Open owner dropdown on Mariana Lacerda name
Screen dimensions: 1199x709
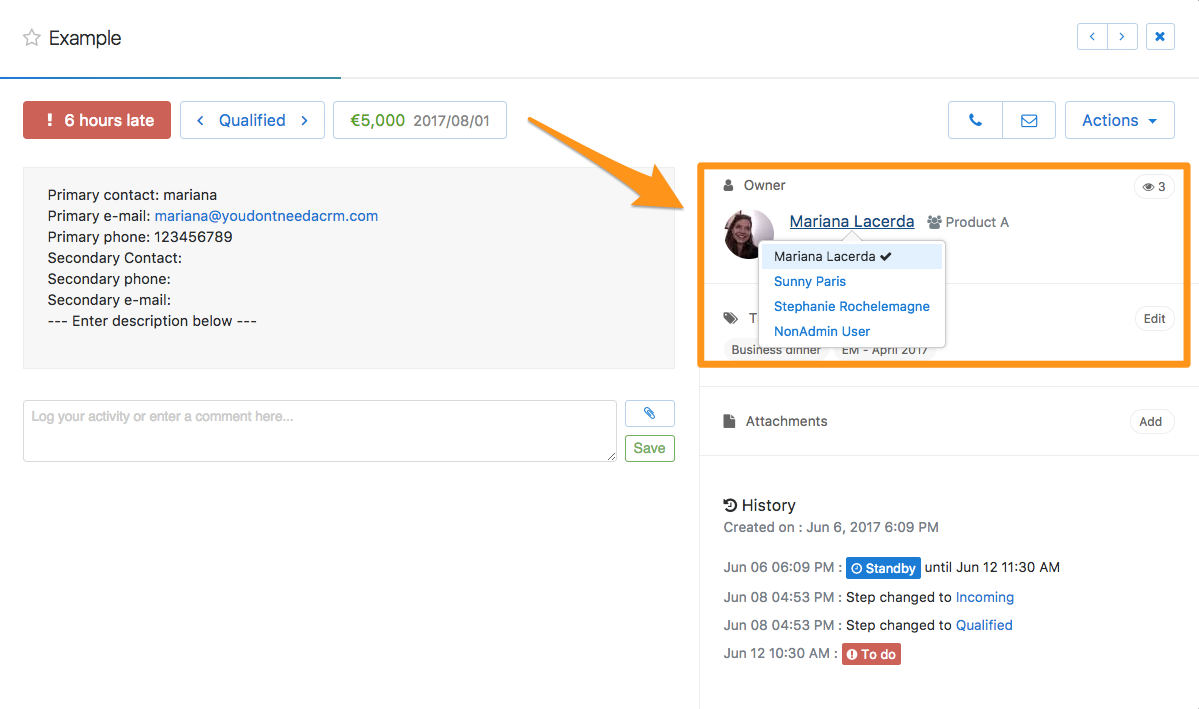coord(851,222)
